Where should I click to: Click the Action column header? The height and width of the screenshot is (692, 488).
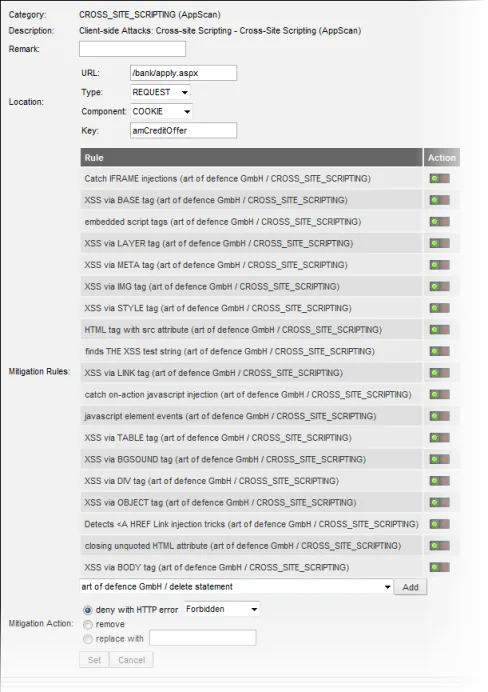point(442,158)
